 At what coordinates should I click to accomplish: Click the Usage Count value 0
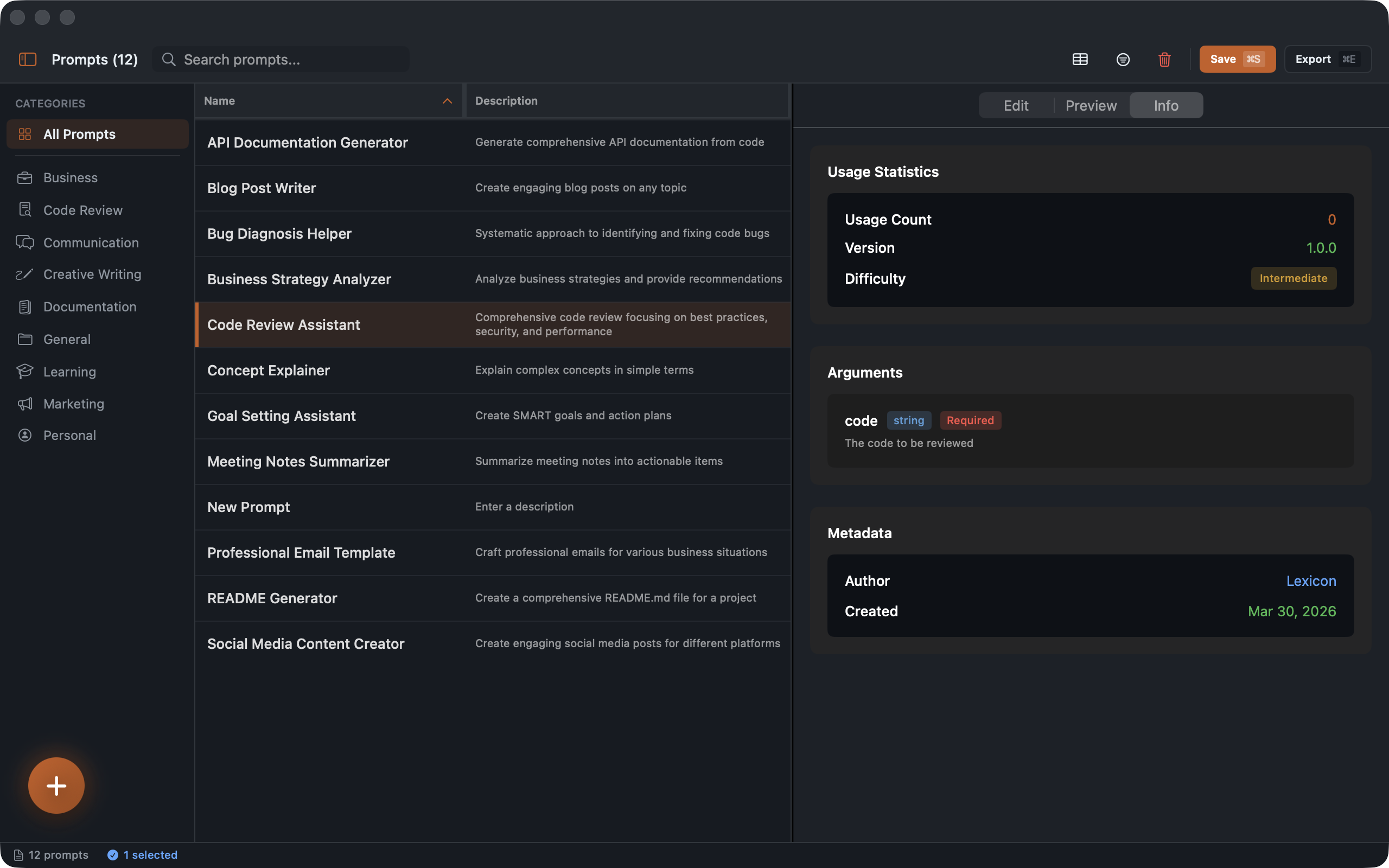(x=1331, y=220)
